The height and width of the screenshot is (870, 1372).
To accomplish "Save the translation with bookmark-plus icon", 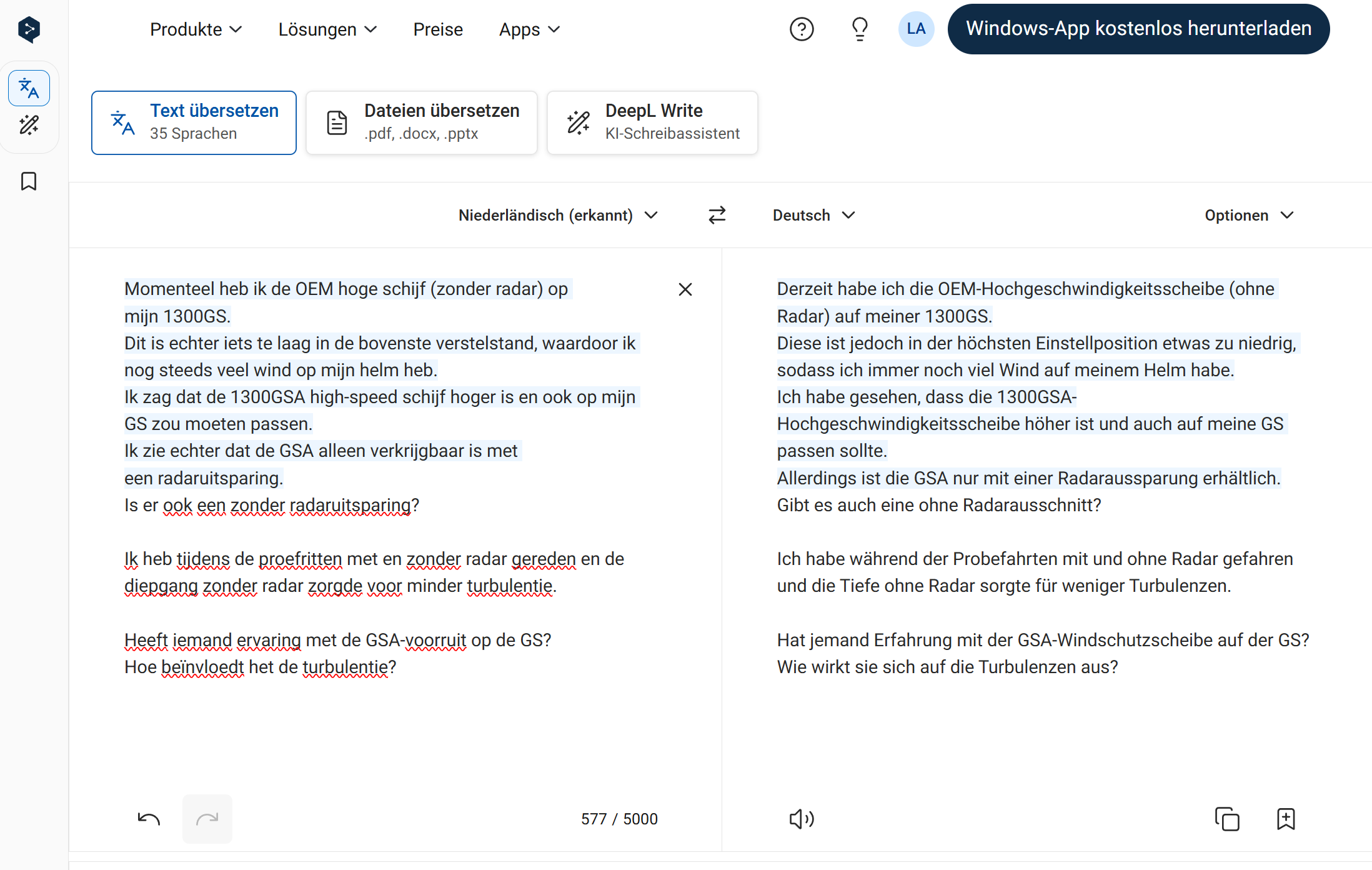I will [x=1286, y=819].
